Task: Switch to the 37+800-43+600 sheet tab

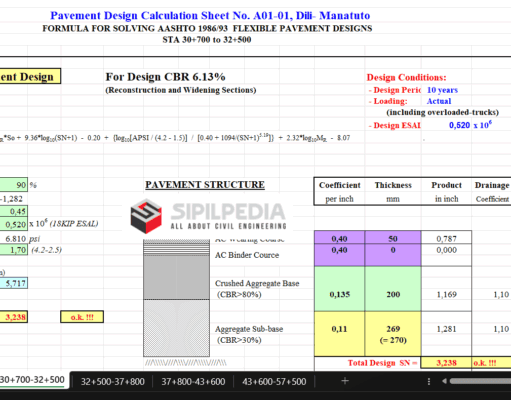Action: coord(193,381)
